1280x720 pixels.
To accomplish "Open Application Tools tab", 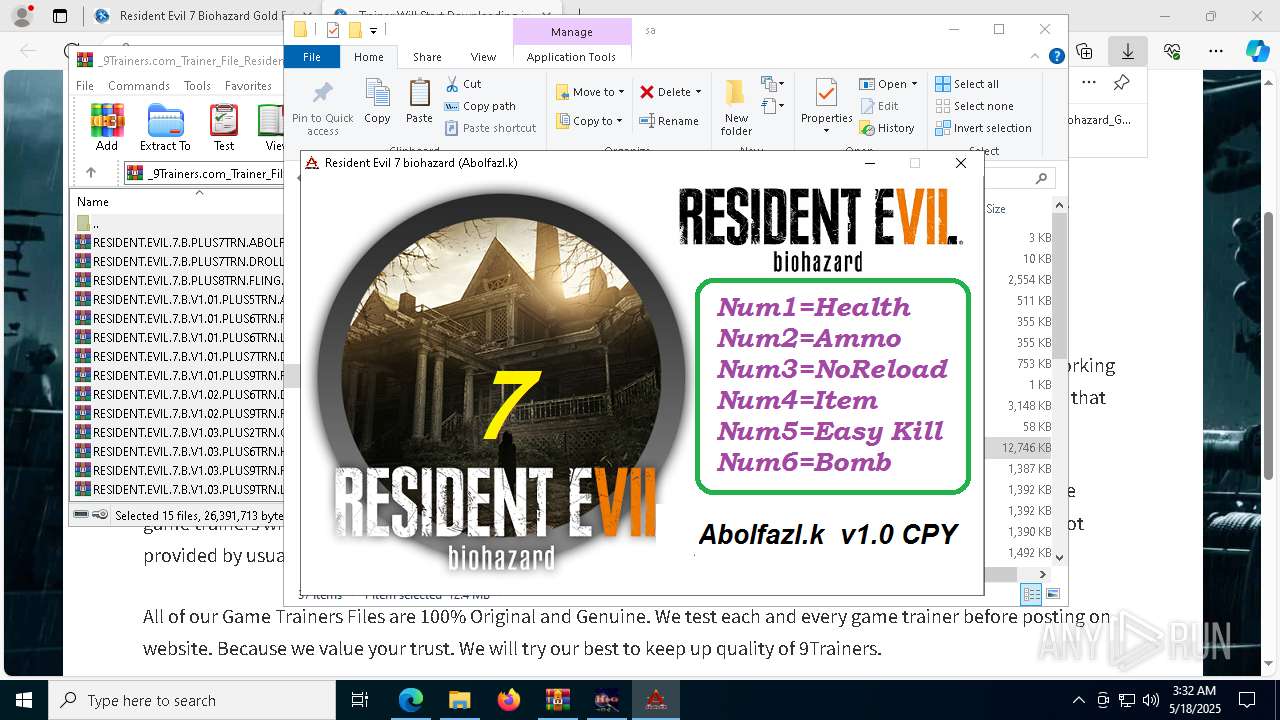I will pos(571,57).
